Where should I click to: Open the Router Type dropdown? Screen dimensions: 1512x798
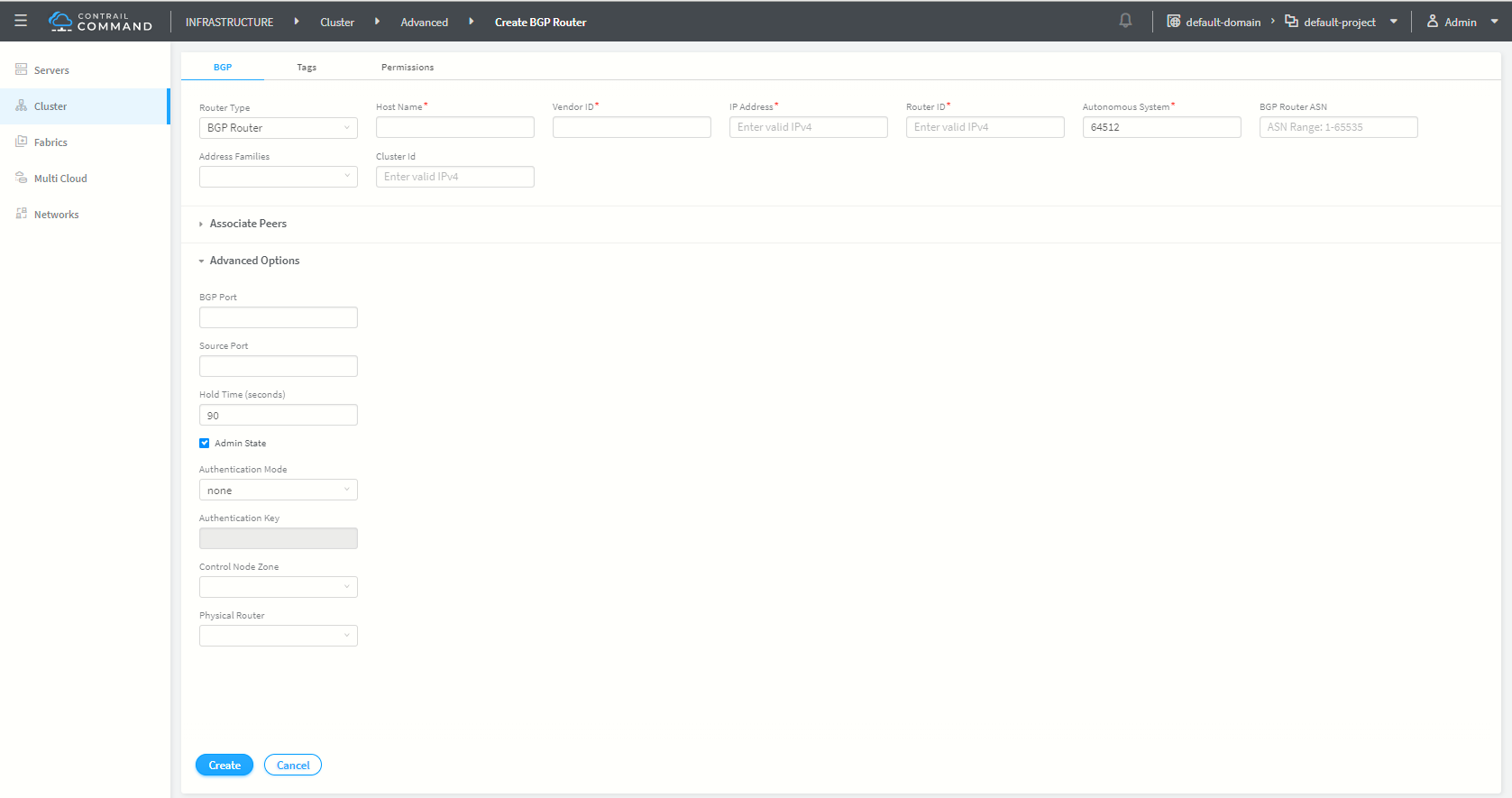point(279,128)
